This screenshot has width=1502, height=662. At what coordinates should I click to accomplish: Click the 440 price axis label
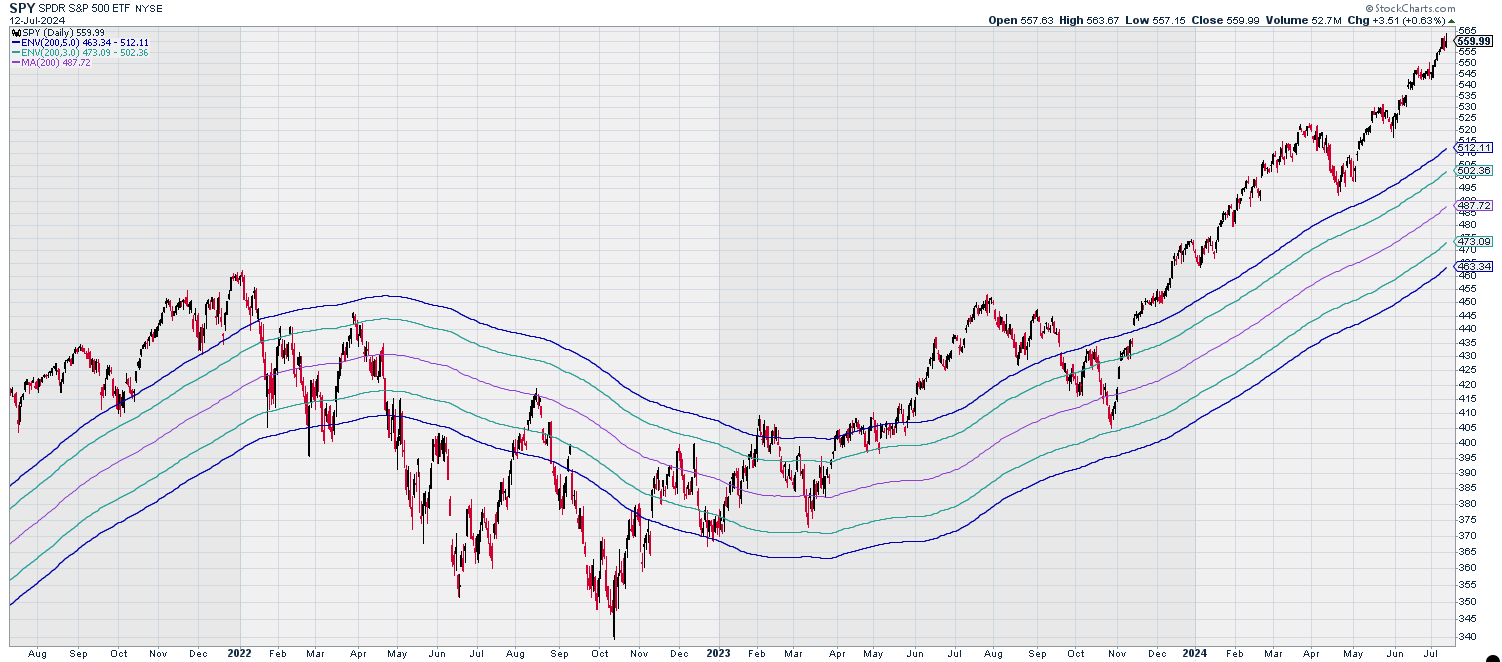click(1467, 328)
